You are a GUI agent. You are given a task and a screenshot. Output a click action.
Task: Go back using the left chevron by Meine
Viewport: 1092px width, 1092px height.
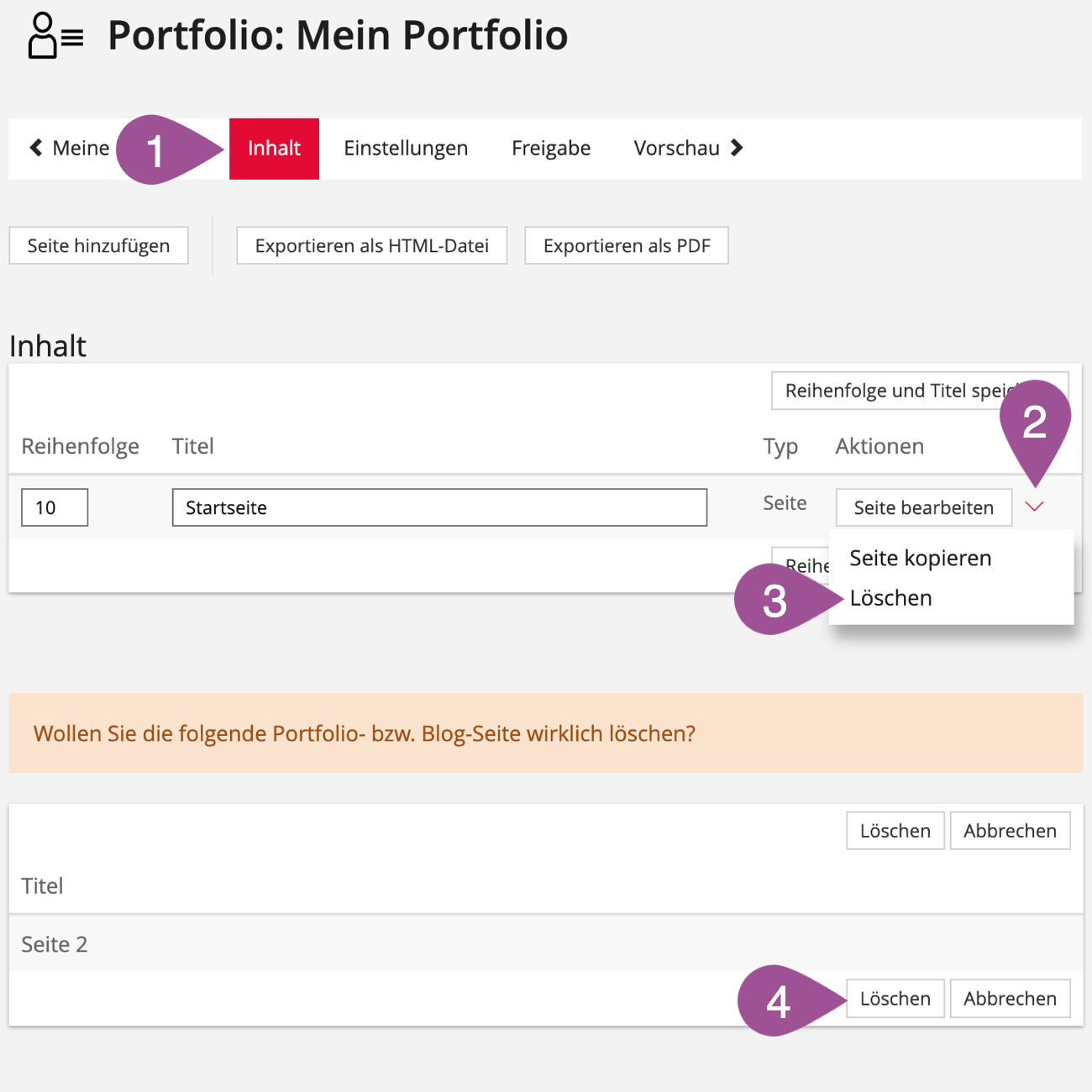click(36, 148)
